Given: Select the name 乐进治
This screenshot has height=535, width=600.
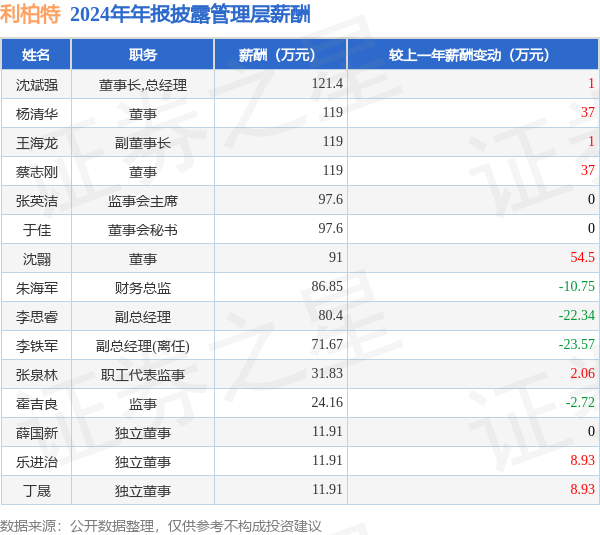Looking at the screenshot, I should pyautogui.click(x=37, y=462).
